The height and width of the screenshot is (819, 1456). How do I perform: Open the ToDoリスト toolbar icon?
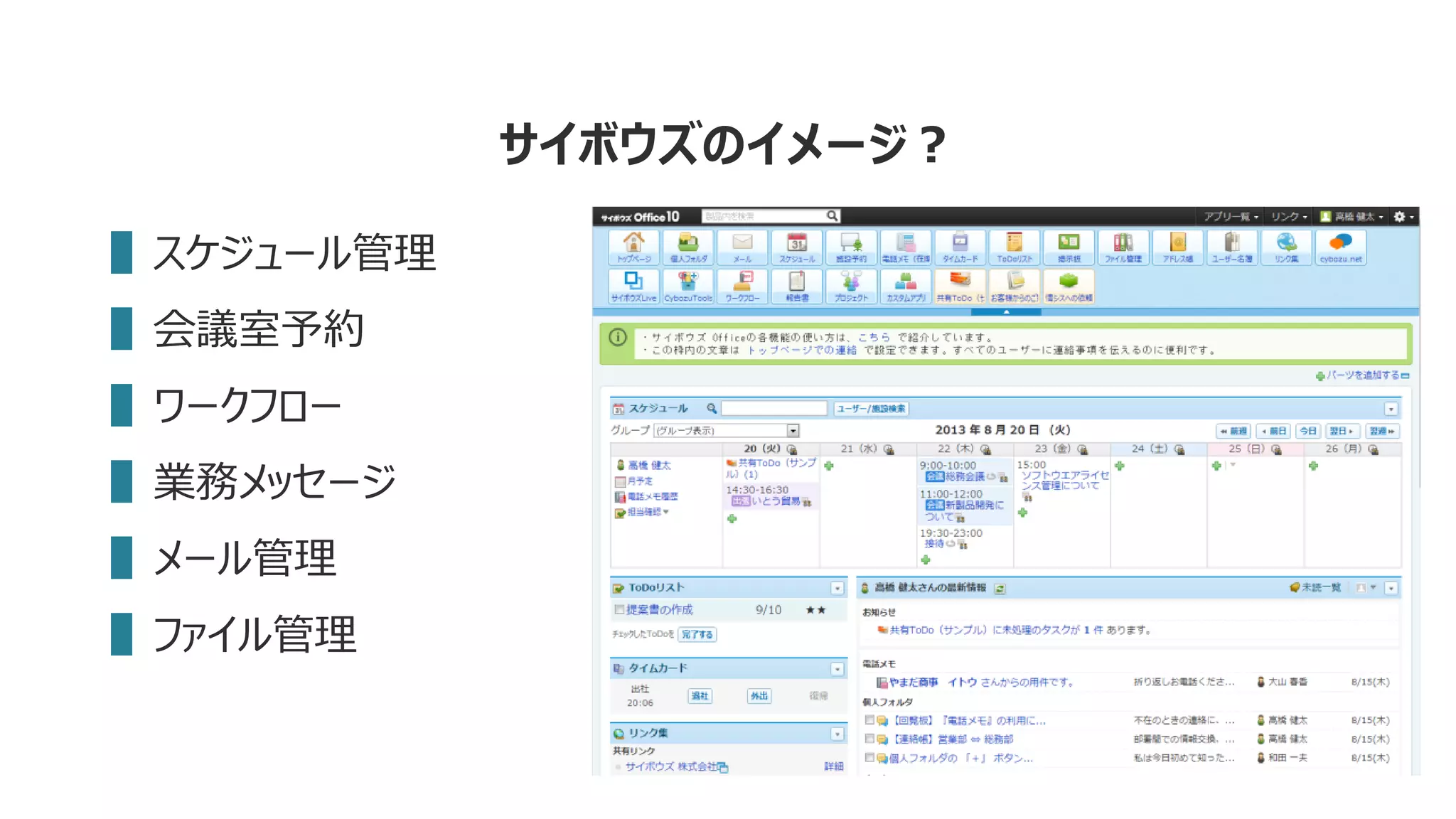(x=1015, y=247)
